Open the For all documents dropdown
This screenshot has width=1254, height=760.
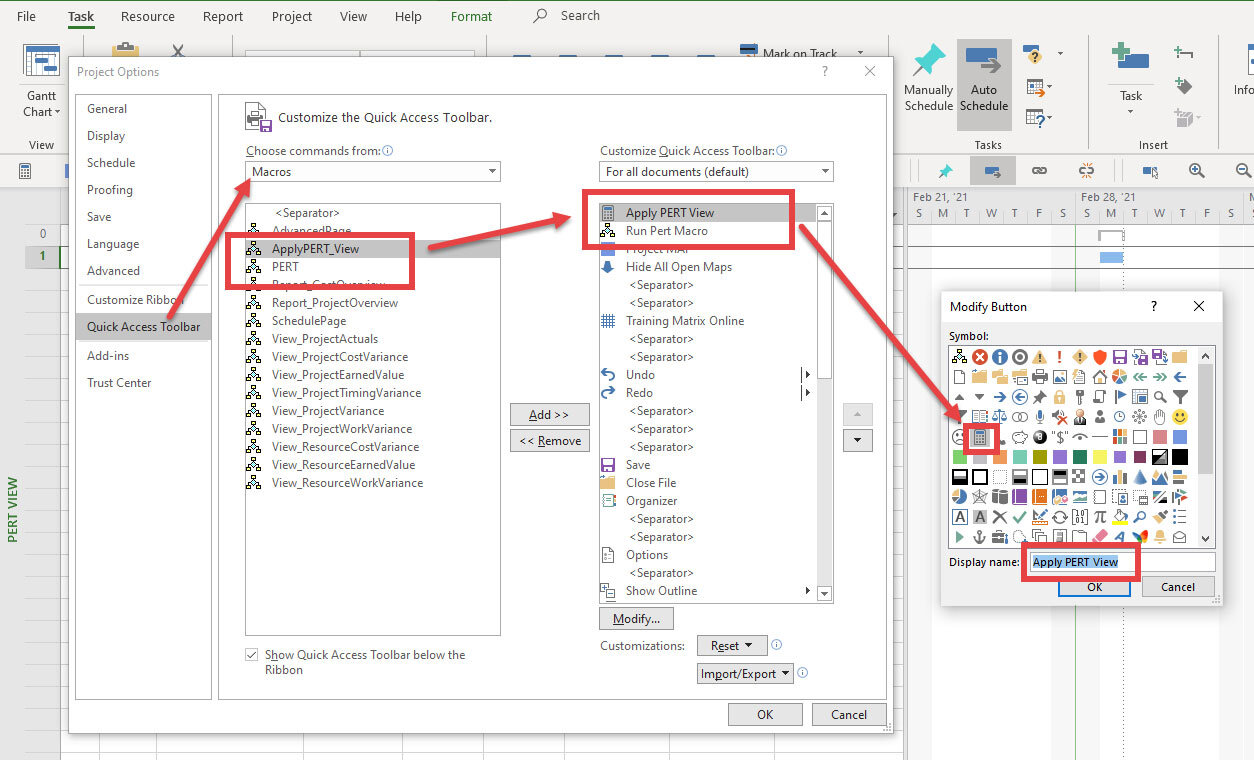coord(716,172)
